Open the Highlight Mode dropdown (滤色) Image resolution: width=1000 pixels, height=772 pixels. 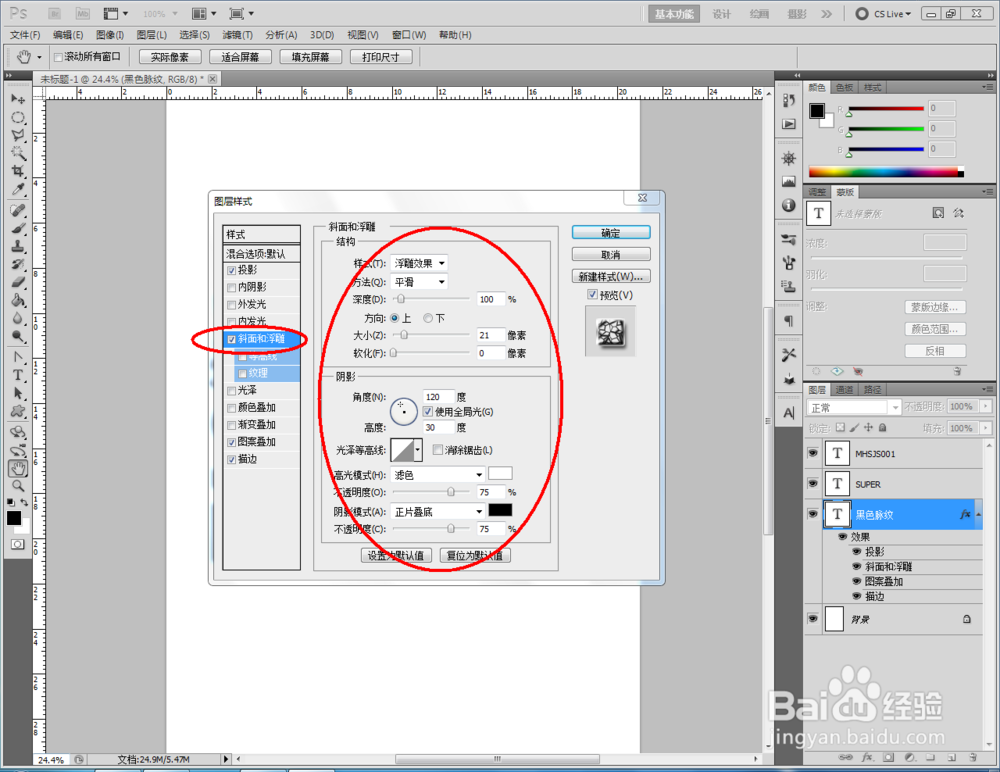438,475
